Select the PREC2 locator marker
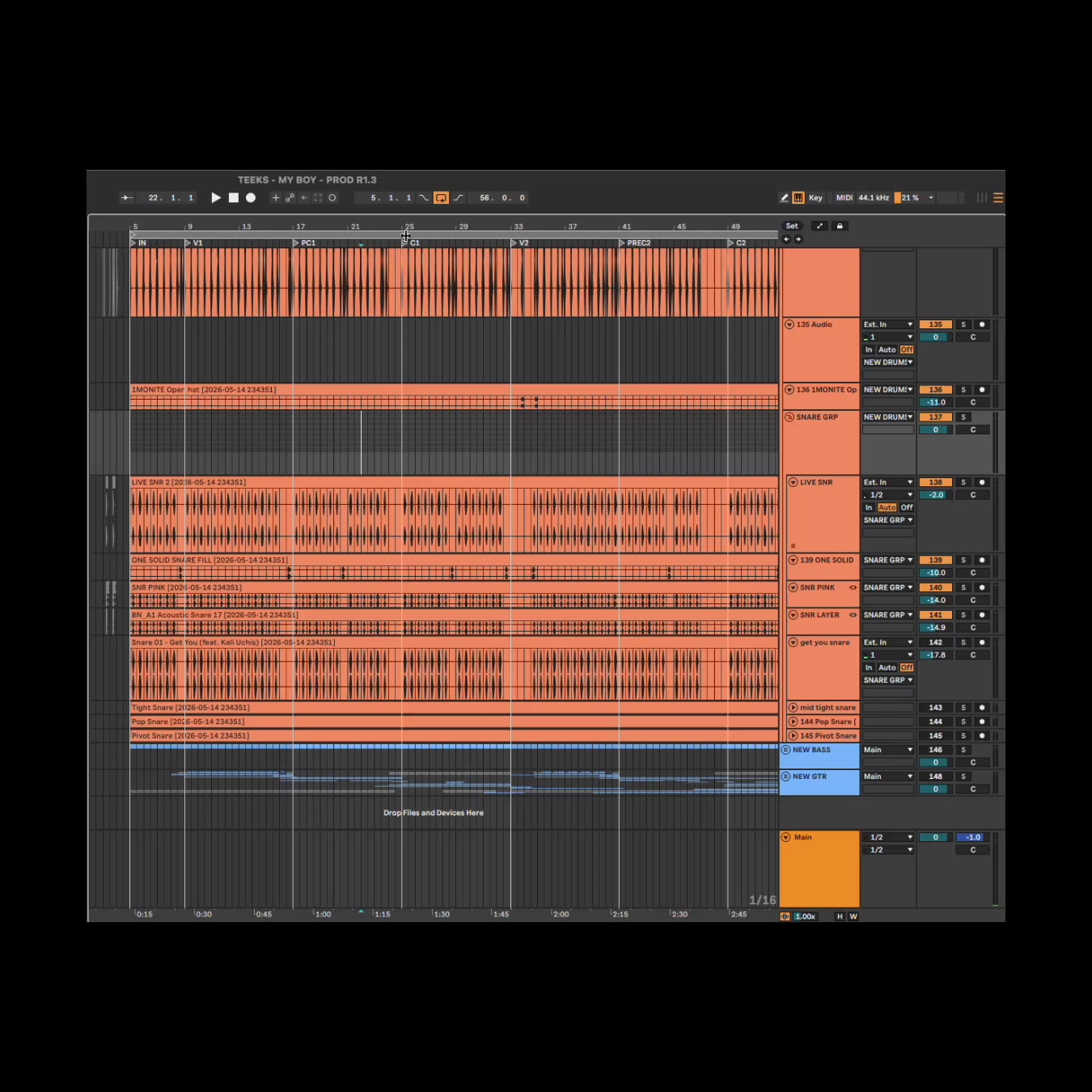 (x=635, y=243)
